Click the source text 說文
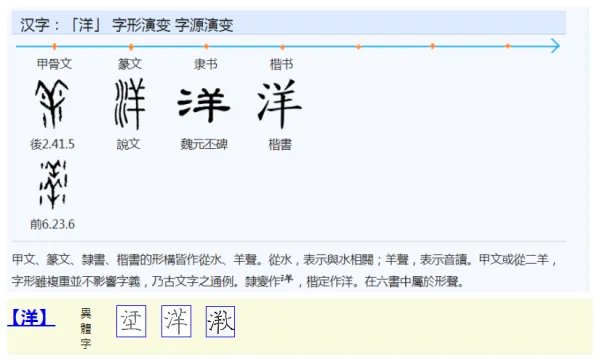Viewport: 600px width, 362px height. click(x=129, y=144)
